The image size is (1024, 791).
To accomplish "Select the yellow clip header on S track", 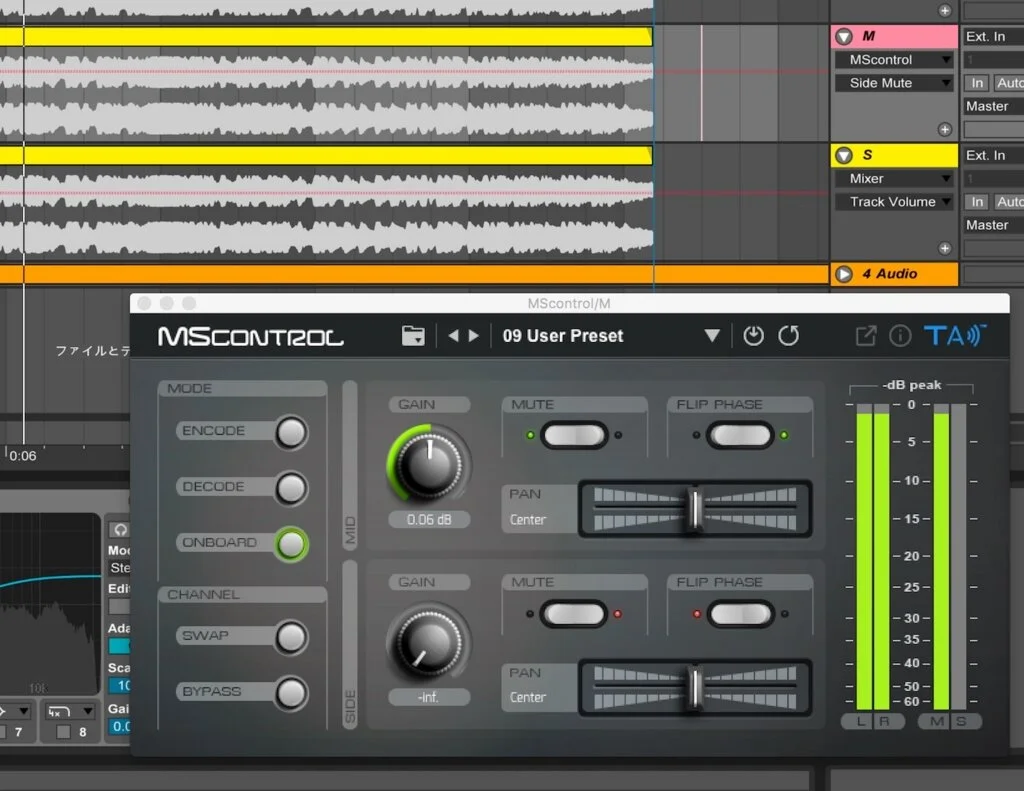I will [326, 155].
